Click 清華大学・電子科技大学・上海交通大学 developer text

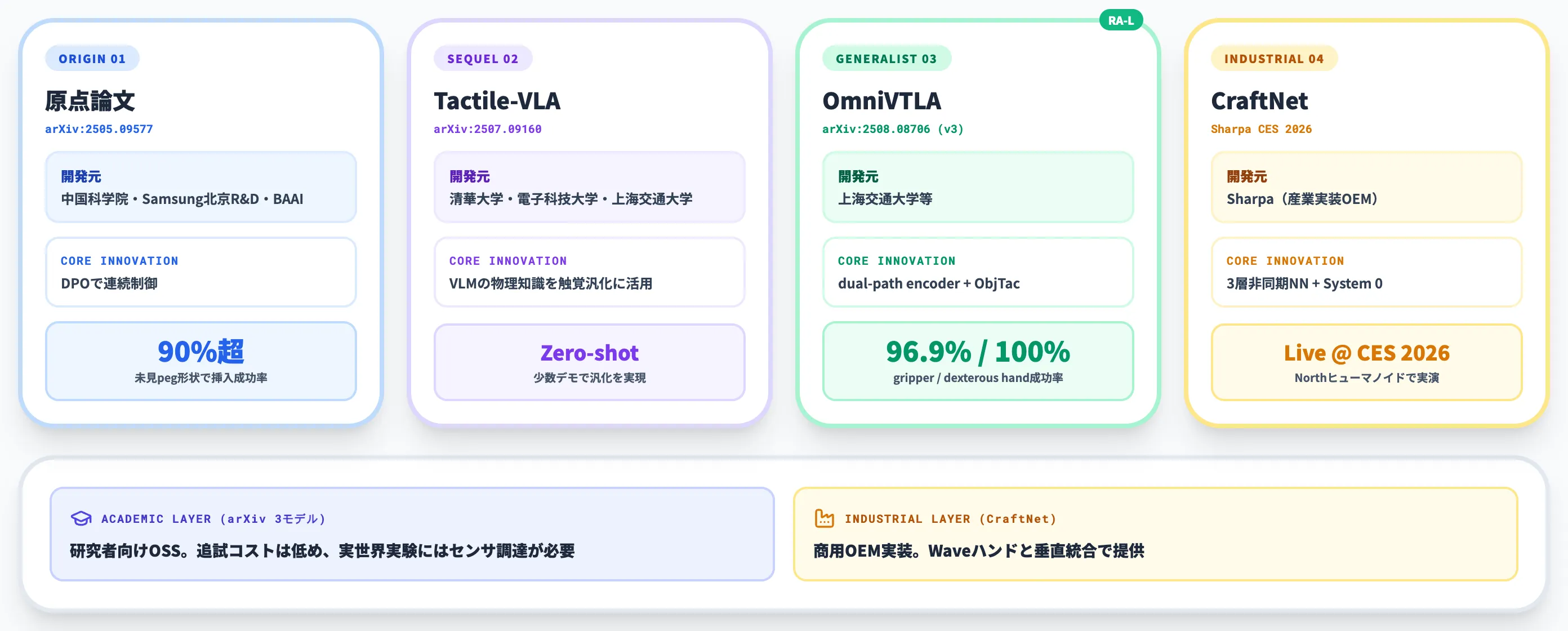coord(571,199)
